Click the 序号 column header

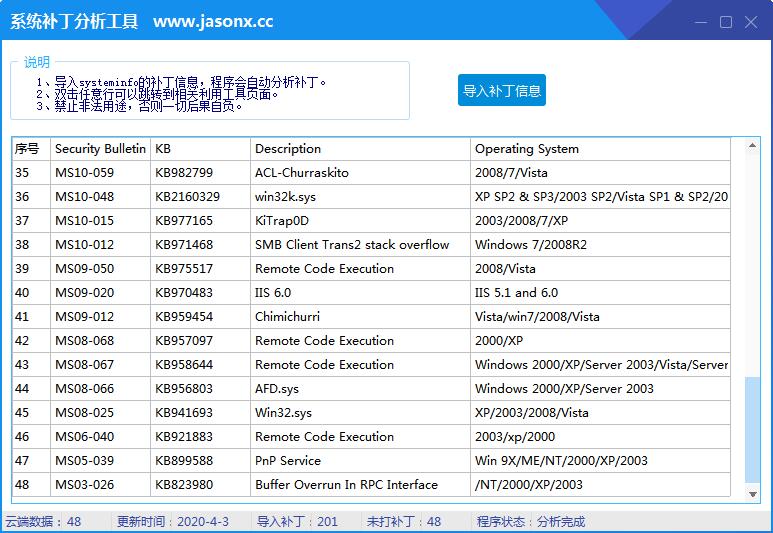tap(30, 149)
